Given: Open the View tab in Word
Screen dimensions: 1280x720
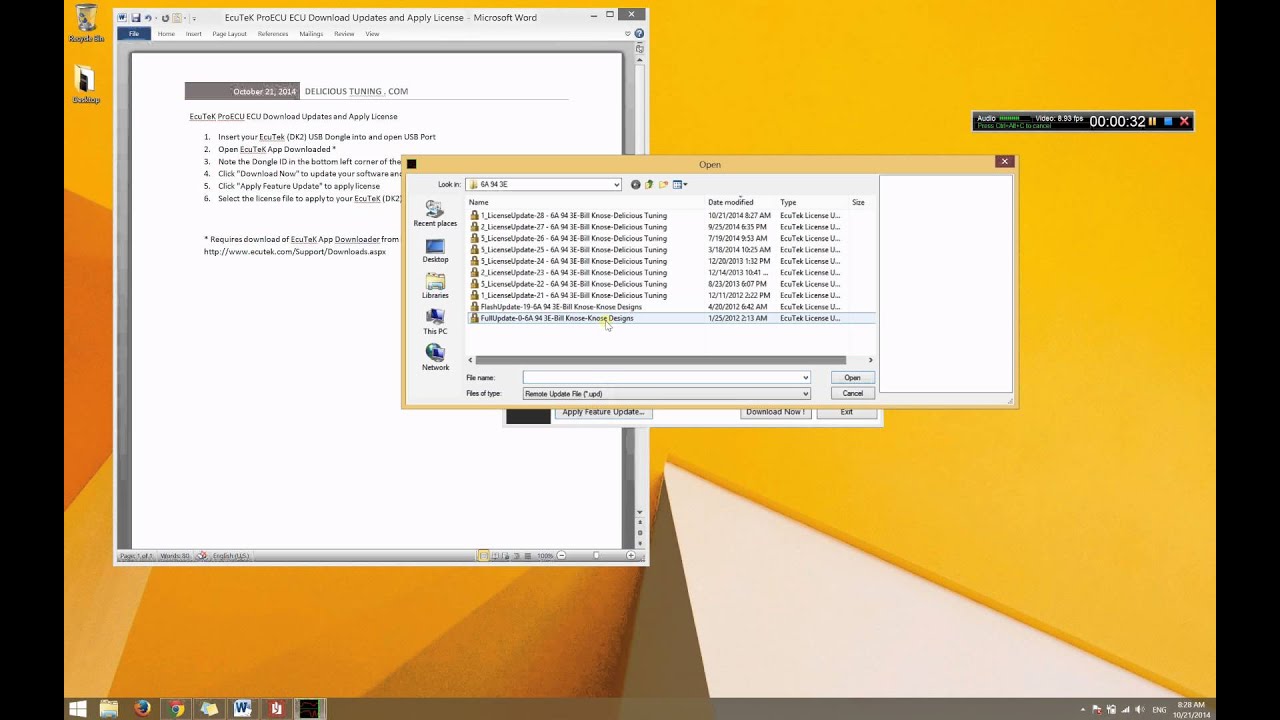Looking at the screenshot, I should 372,34.
